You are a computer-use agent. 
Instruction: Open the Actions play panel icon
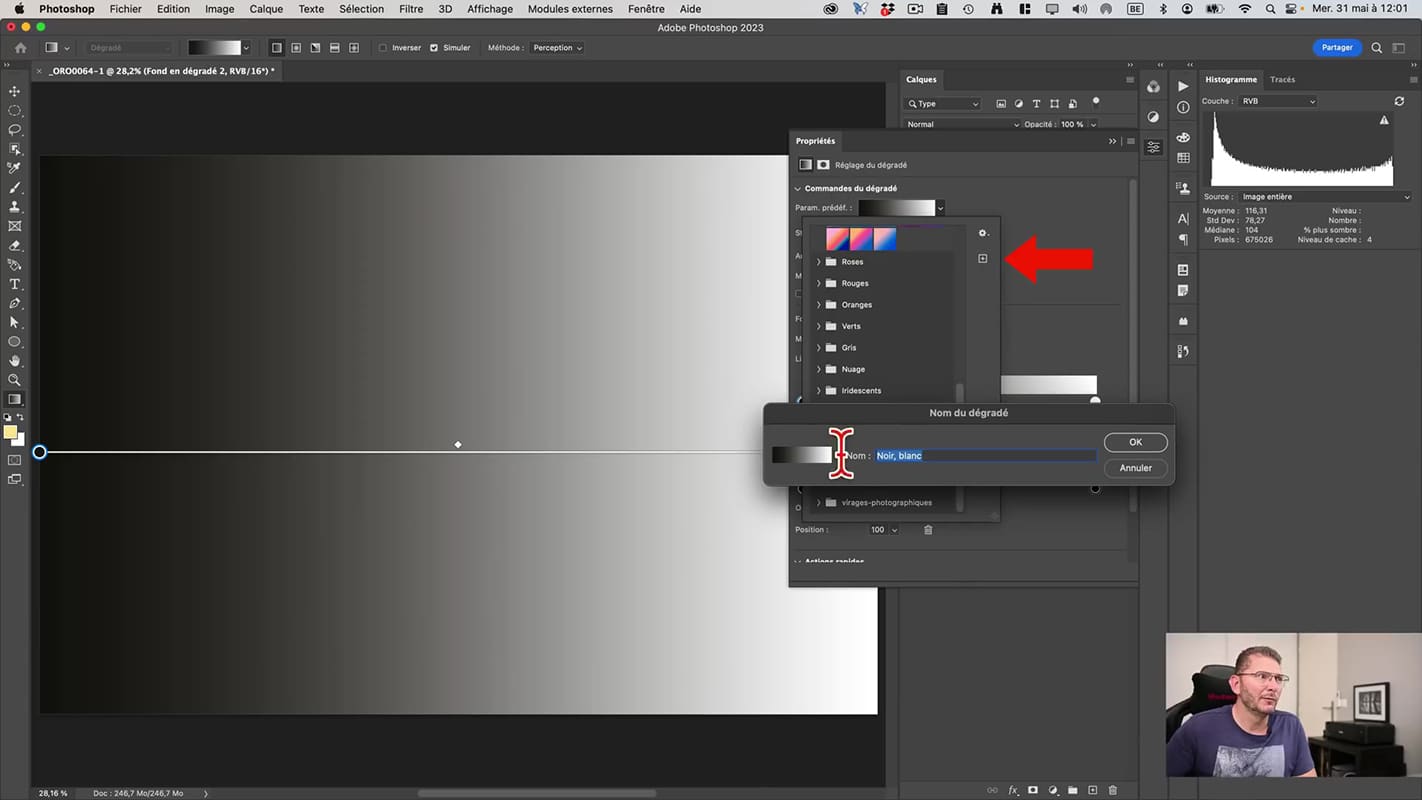click(1183, 87)
